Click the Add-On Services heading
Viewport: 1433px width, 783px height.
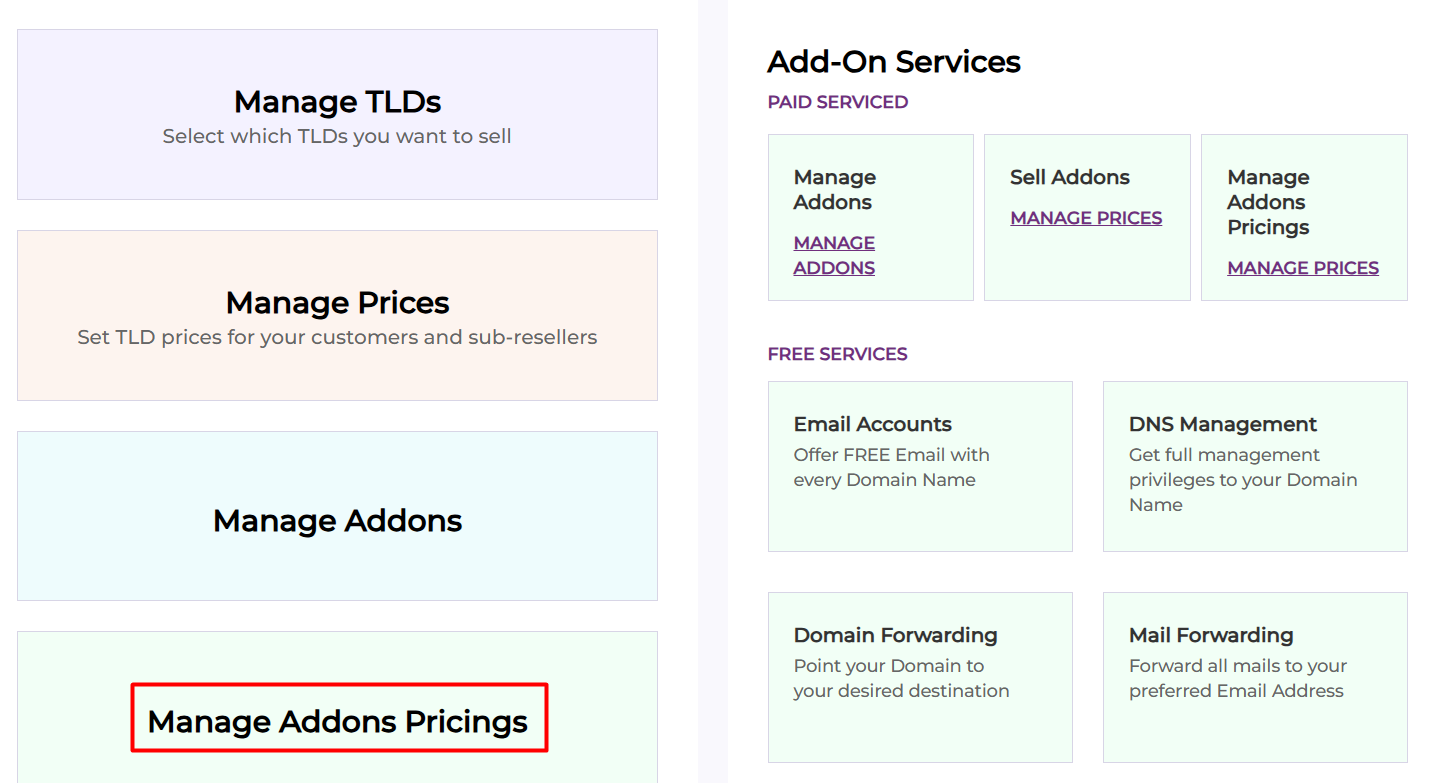(x=893, y=62)
